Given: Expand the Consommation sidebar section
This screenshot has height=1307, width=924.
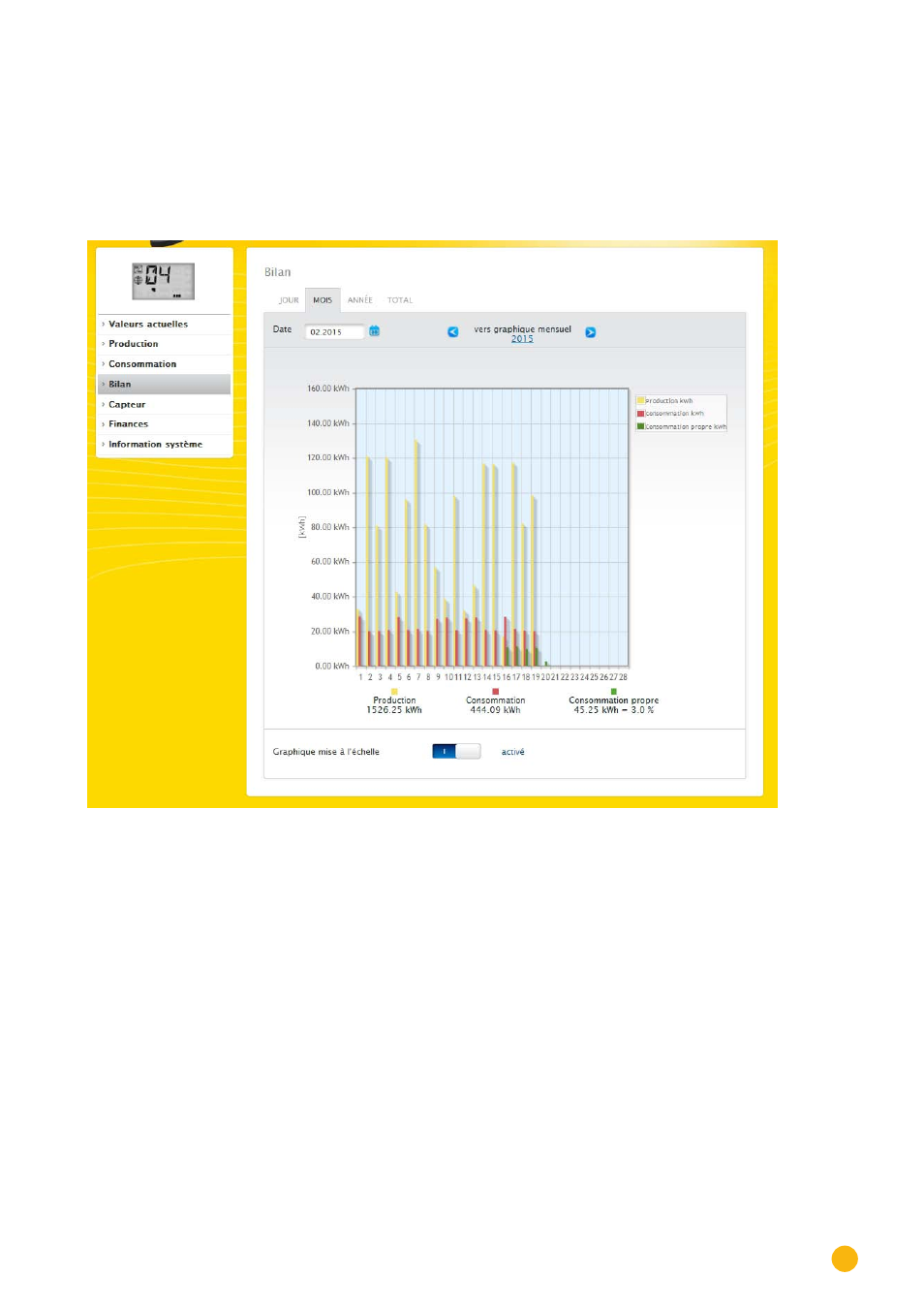Looking at the screenshot, I should 142,364.
